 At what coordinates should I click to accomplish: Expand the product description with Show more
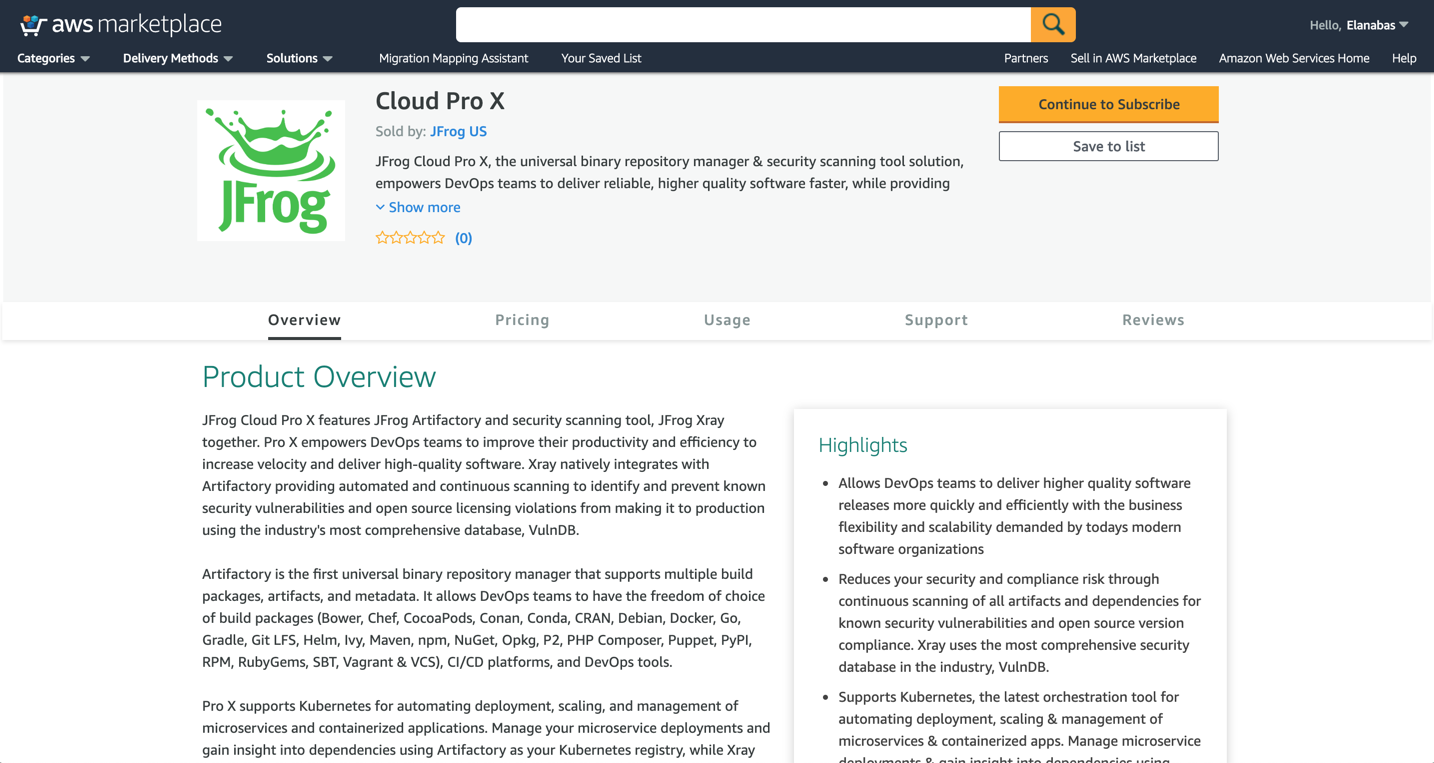pos(418,207)
